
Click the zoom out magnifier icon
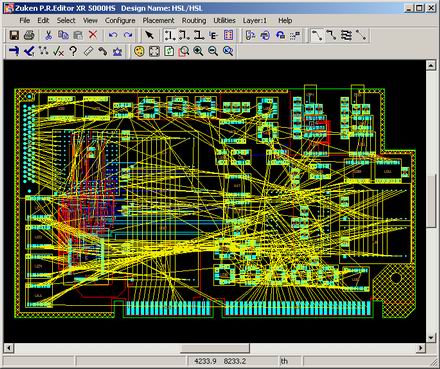213,51
